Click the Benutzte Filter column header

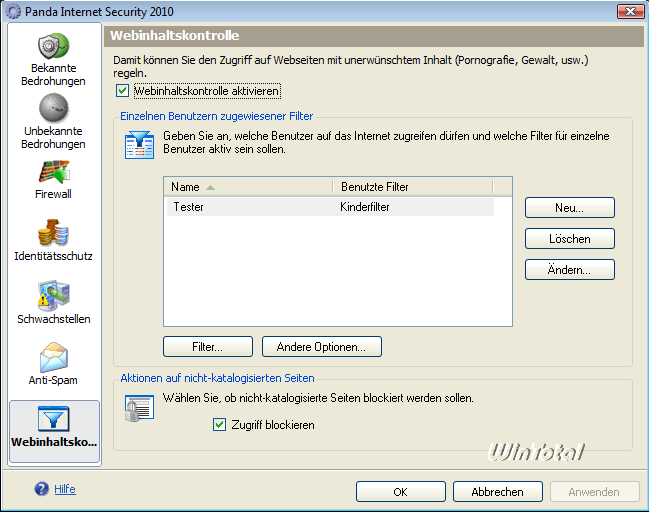(413, 187)
